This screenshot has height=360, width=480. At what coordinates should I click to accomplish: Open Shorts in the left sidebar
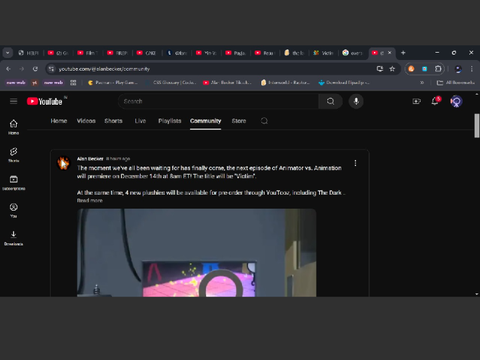[x=13, y=155]
